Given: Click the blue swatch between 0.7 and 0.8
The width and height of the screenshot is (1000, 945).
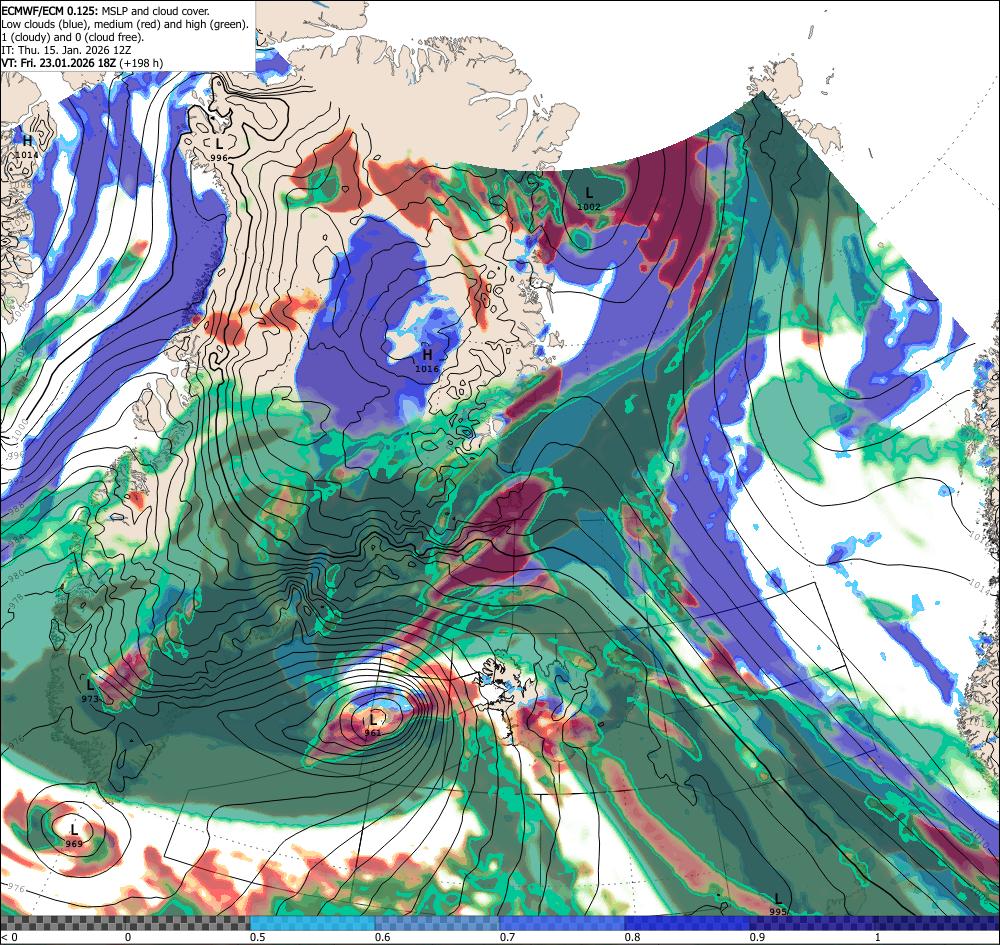Looking at the screenshot, I should [562, 923].
